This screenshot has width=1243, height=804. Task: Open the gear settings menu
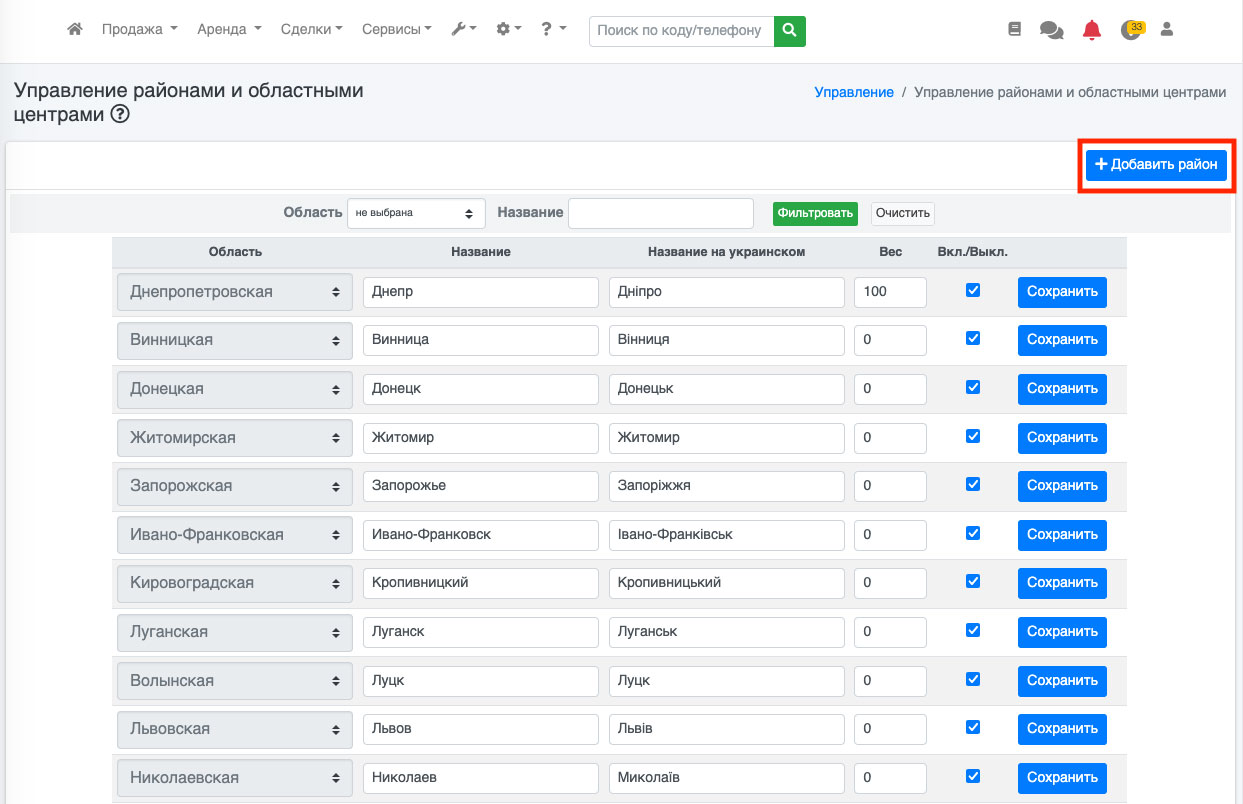tap(509, 30)
